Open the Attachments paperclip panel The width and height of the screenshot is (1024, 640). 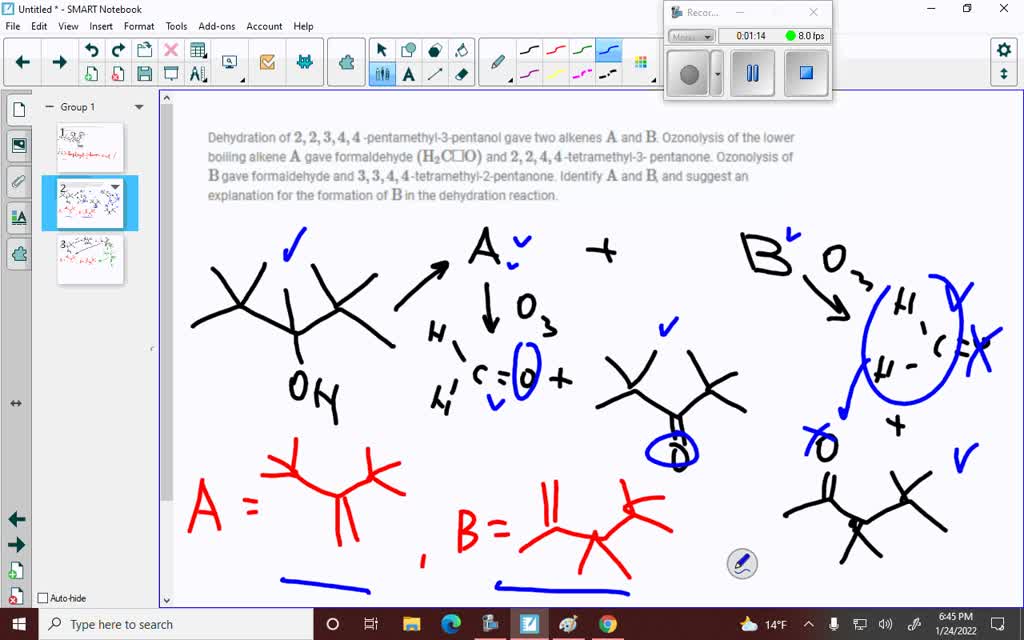(x=17, y=181)
